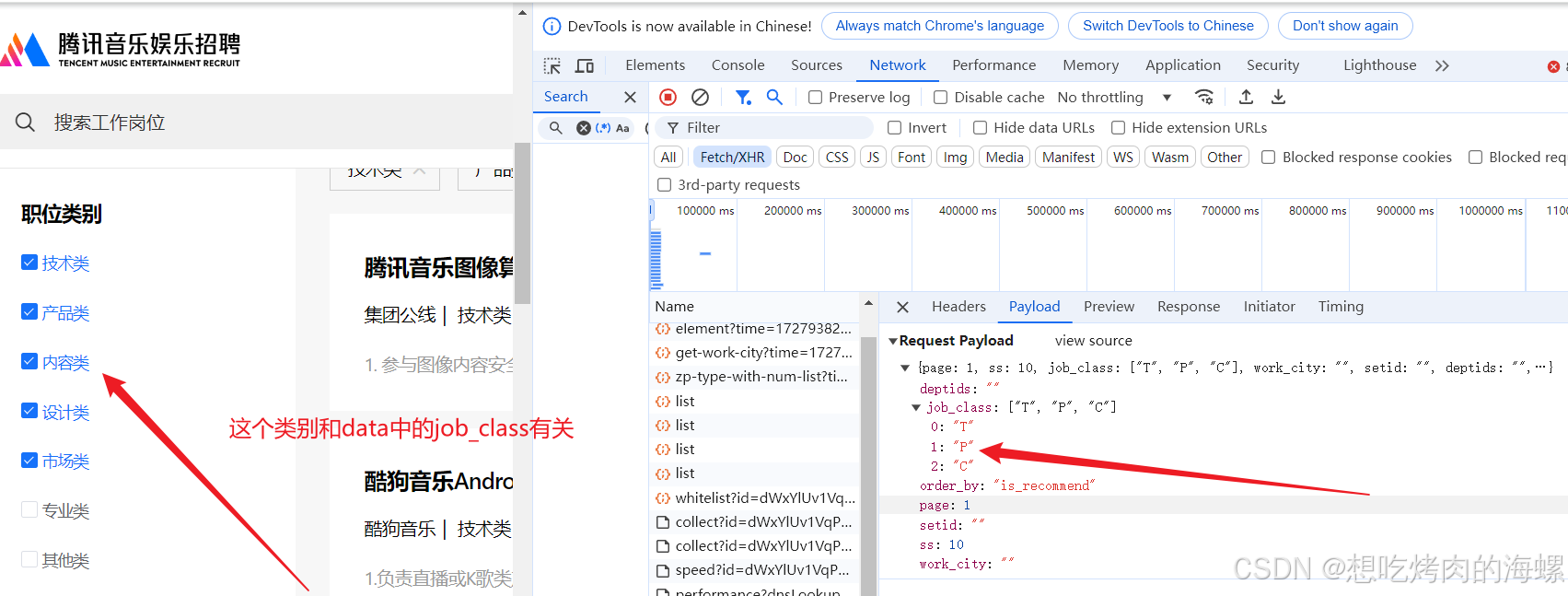Switch to the Elements tab
Viewport: 1568px width, 596px height.
(655, 65)
